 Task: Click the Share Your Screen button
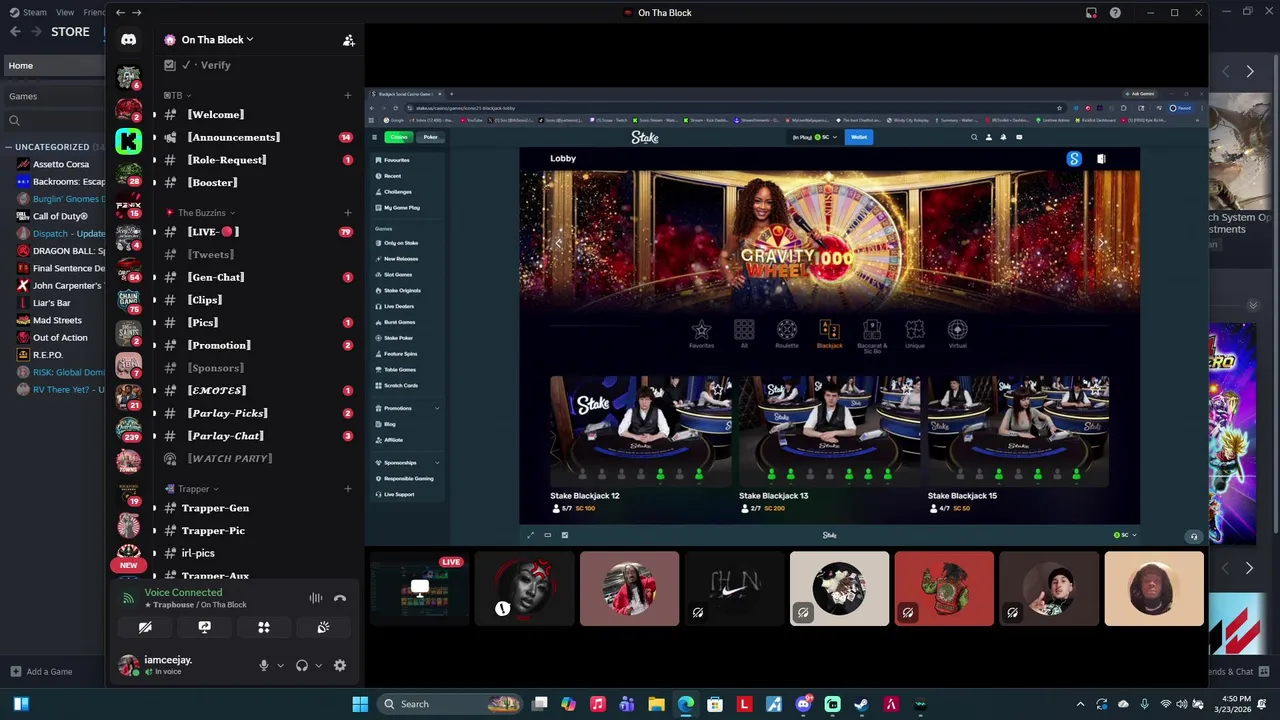tap(204, 627)
